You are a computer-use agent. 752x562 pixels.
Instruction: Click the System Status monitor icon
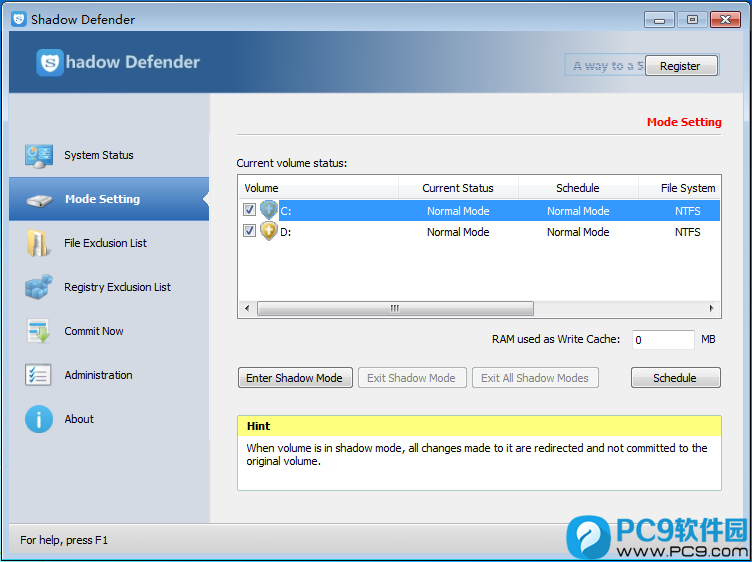[x=39, y=156]
